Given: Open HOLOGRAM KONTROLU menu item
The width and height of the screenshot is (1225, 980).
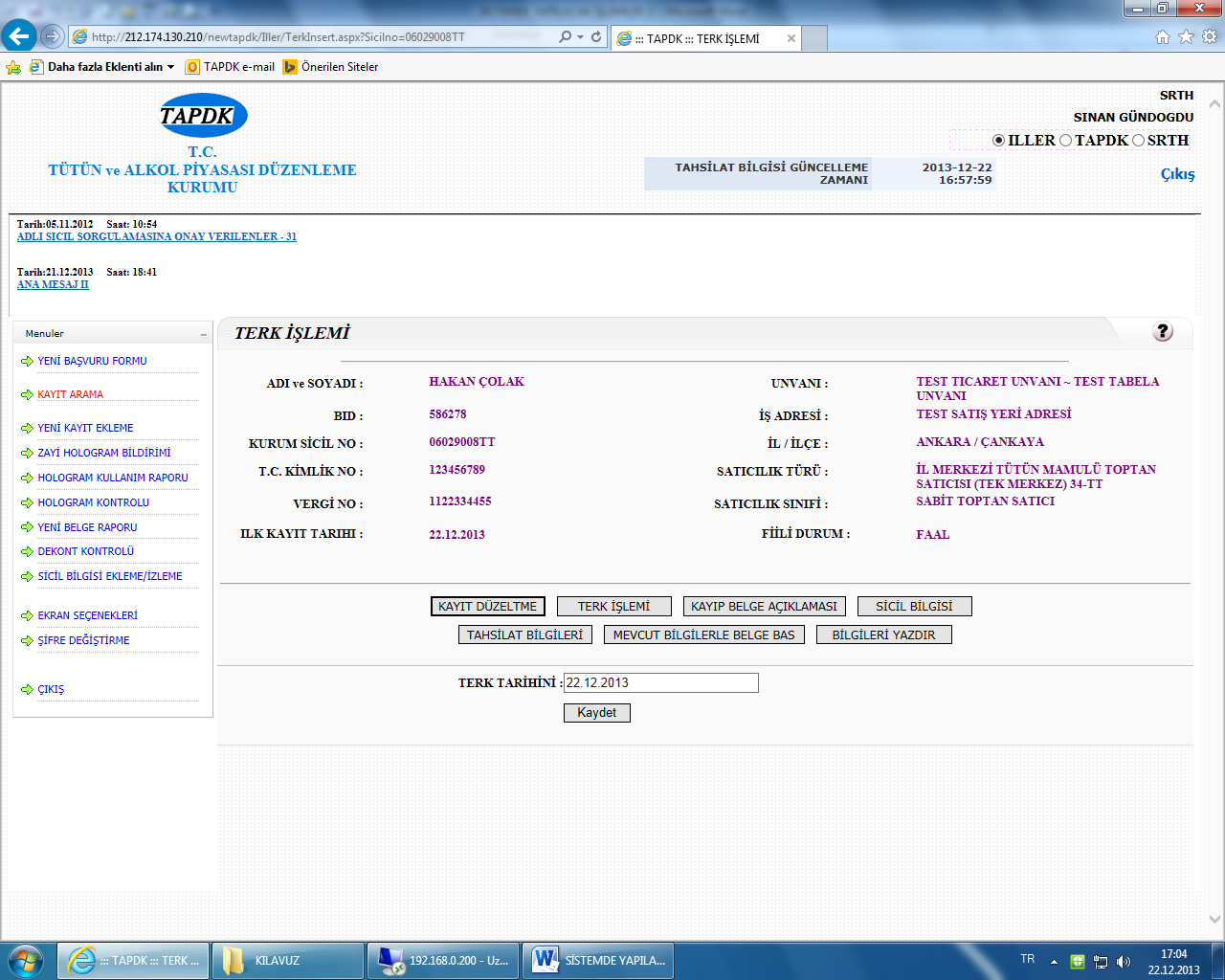Looking at the screenshot, I should [x=93, y=502].
